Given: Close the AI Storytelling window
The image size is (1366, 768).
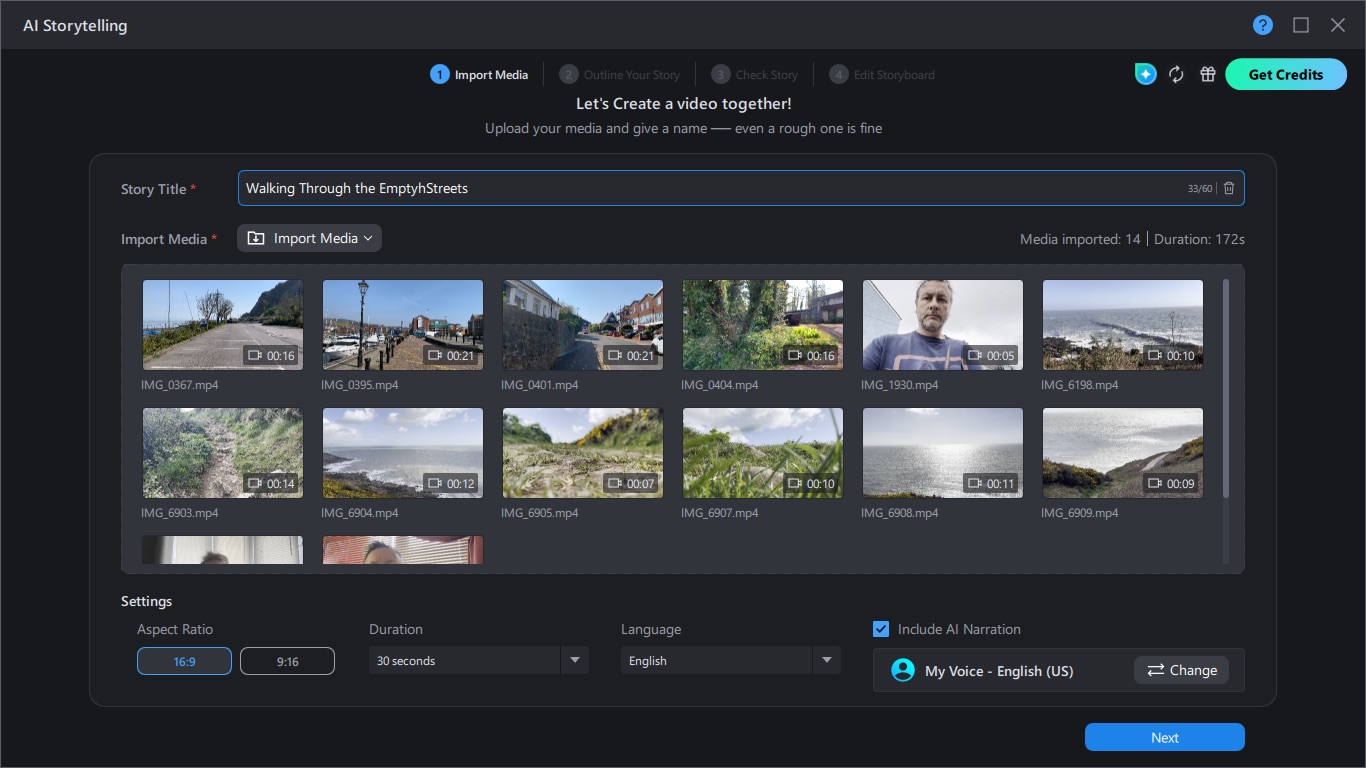Looking at the screenshot, I should (1338, 25).
